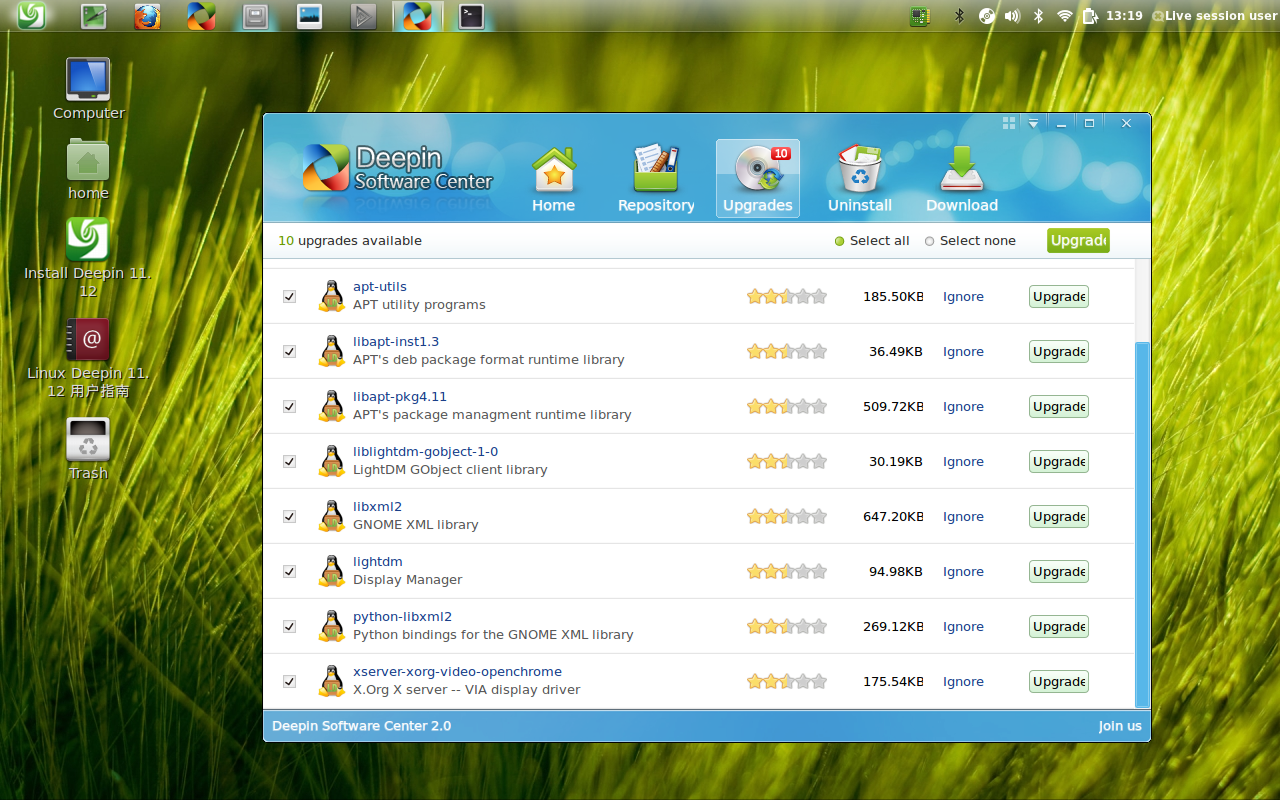View the Upgrades list

point(757,178)
